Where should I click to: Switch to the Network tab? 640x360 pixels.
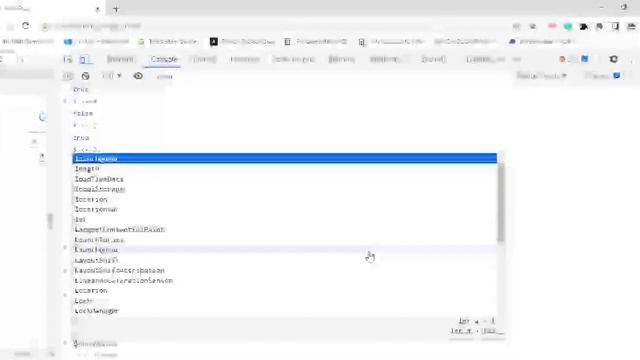245,59
